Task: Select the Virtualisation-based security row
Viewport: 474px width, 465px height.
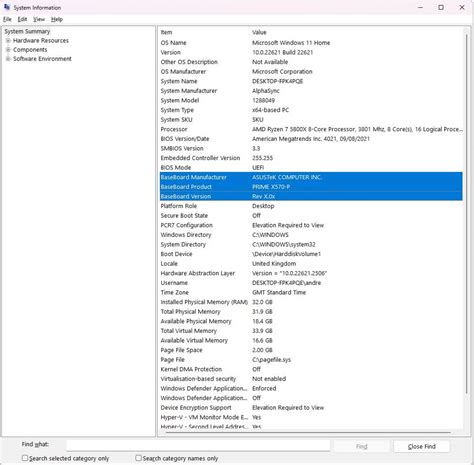Action: 311,379
